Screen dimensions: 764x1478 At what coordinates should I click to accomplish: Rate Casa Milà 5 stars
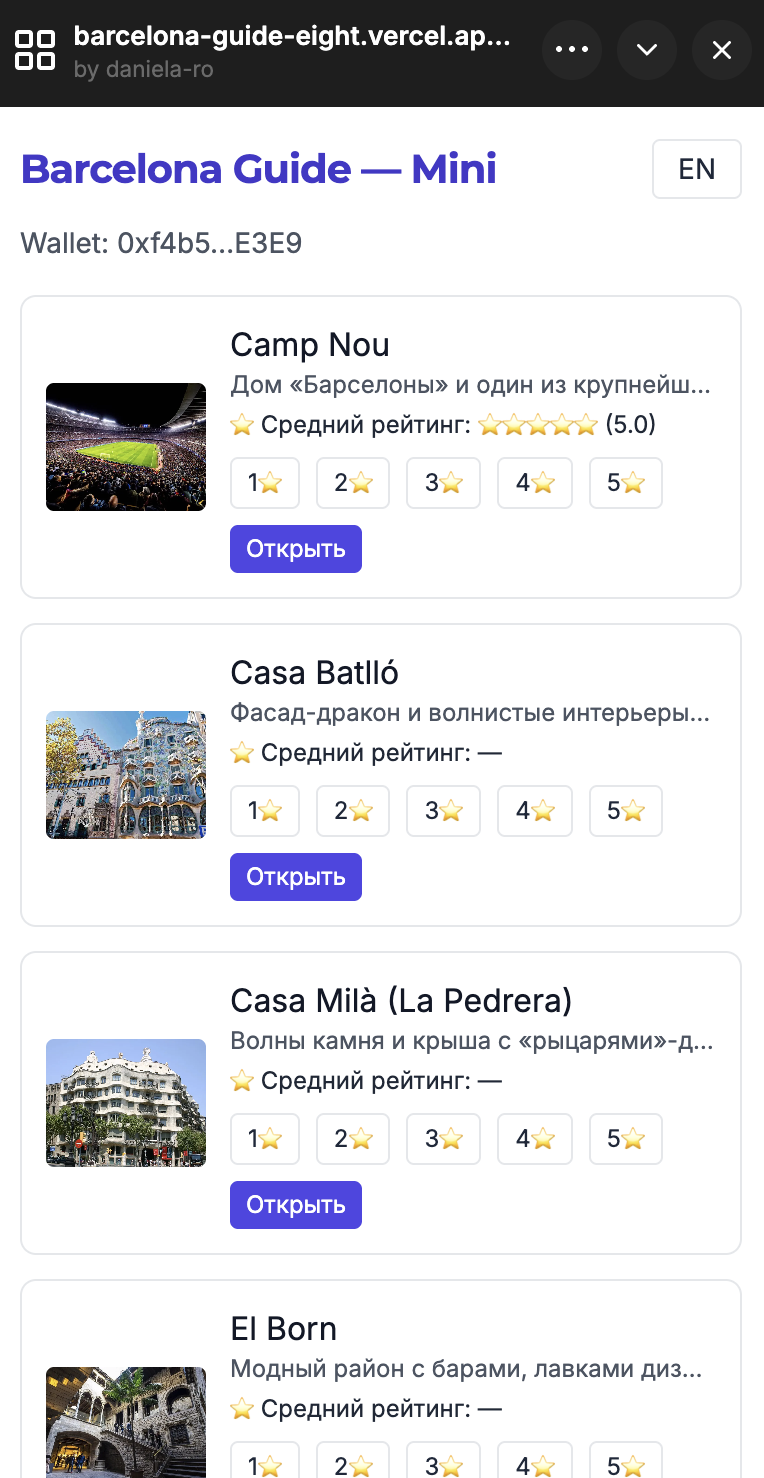pos(626,1139)
